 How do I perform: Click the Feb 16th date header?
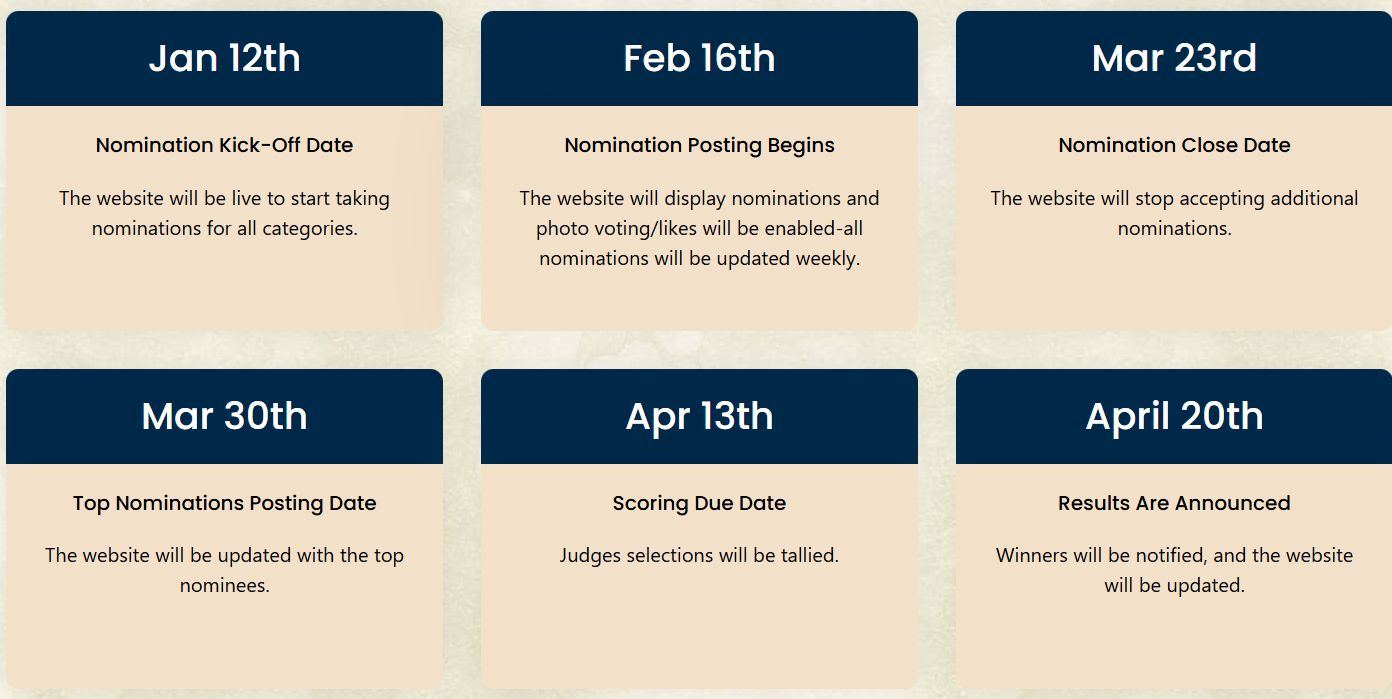point(699,58)
